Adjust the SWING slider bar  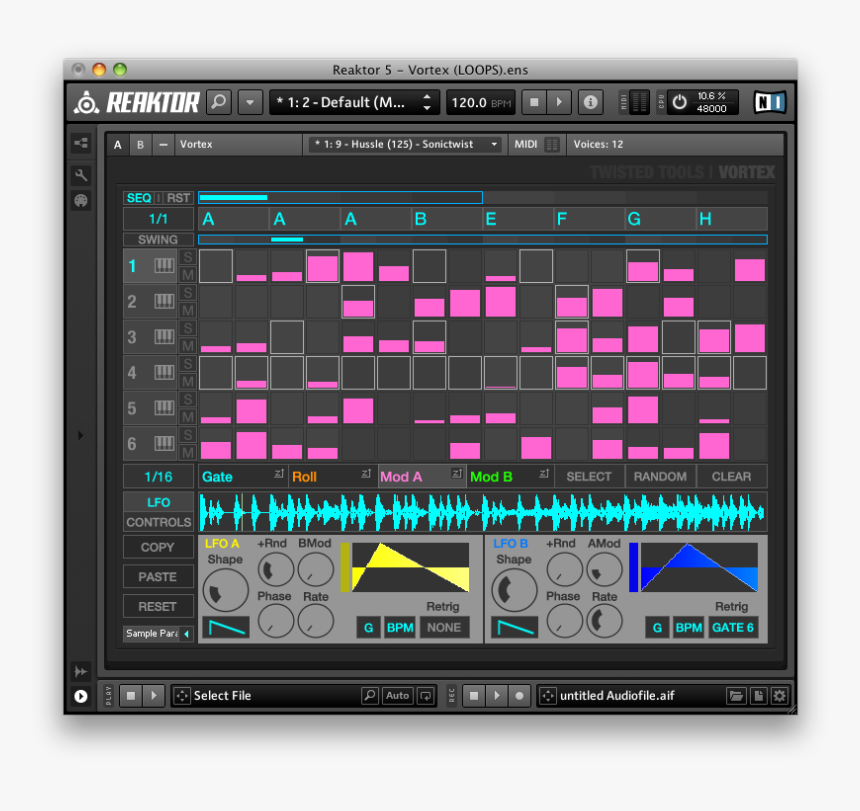[x=483, y=240]
